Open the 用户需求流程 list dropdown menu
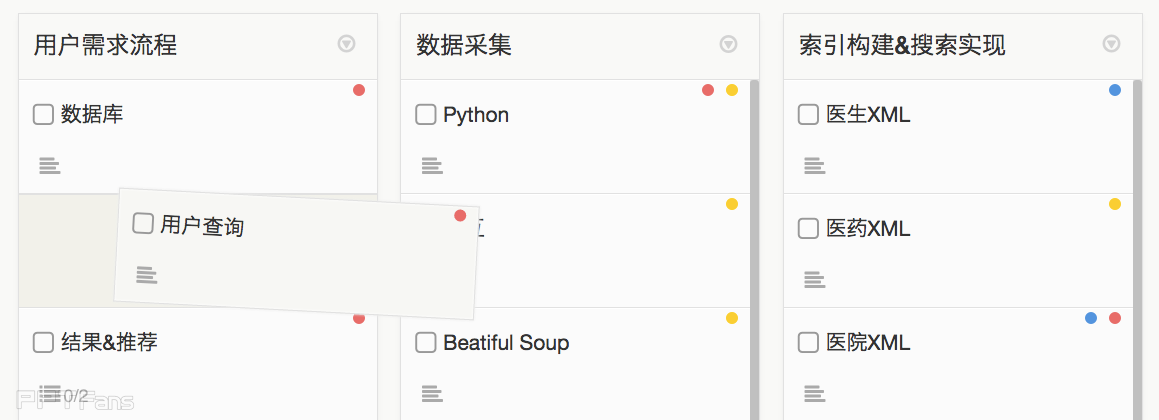 (346, 44)
